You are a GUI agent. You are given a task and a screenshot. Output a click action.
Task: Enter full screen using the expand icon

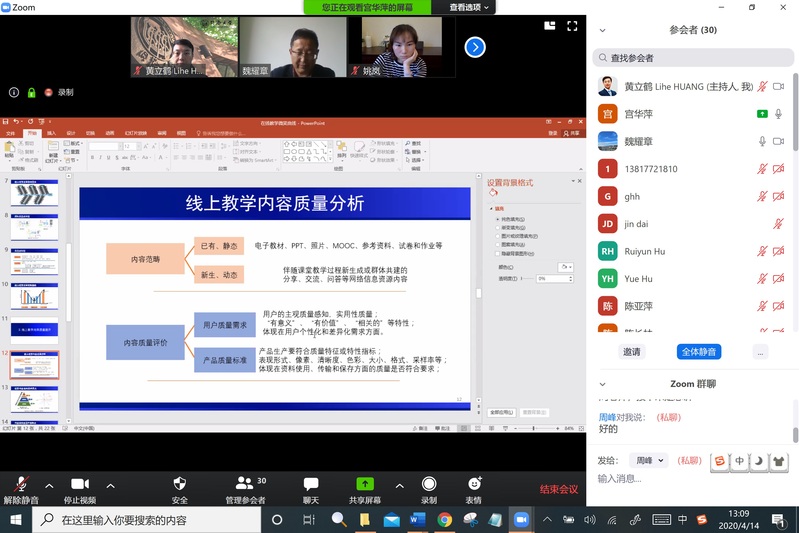573,26
